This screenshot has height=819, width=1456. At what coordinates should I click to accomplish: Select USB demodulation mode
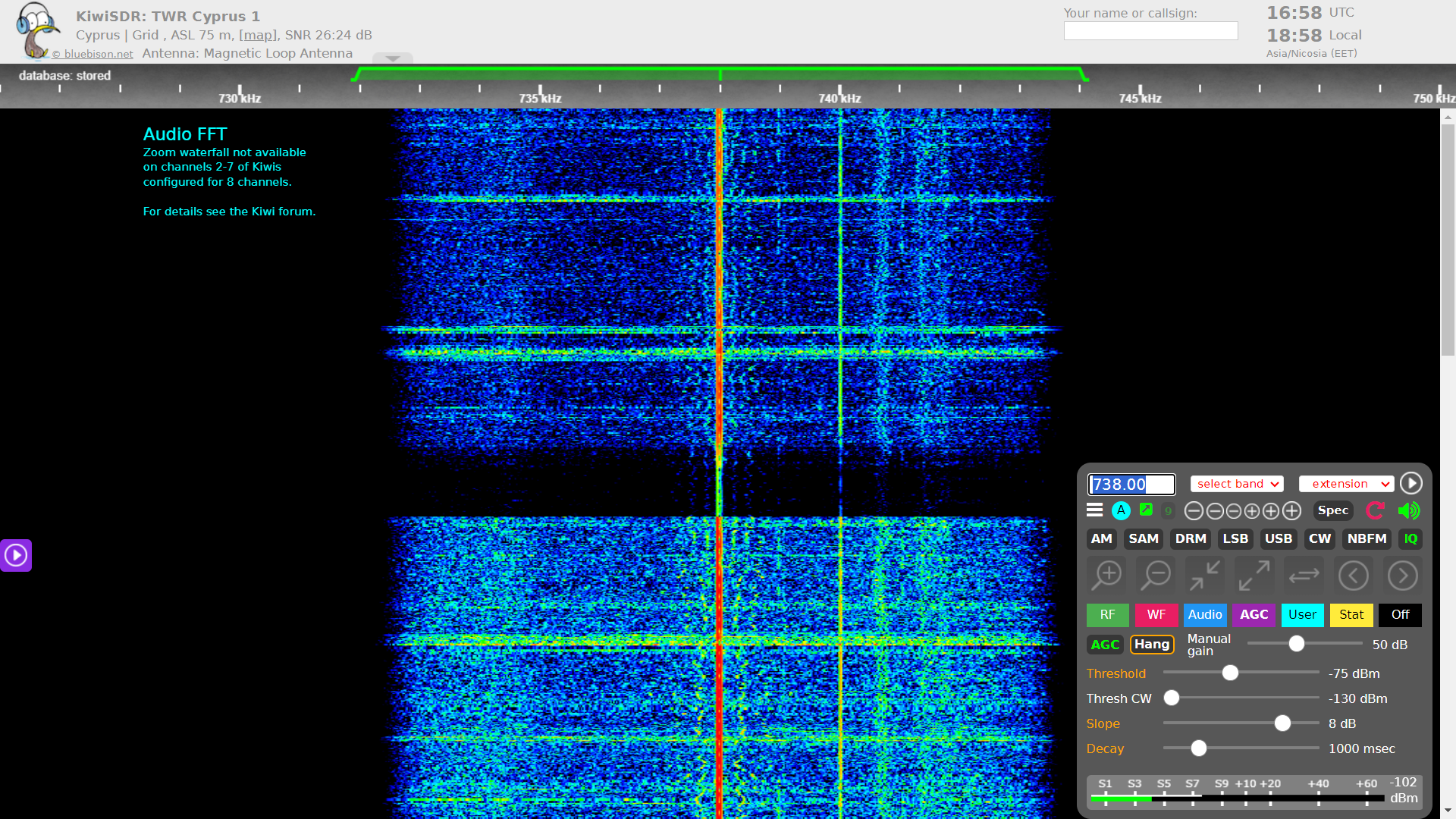pos(1278,539)
